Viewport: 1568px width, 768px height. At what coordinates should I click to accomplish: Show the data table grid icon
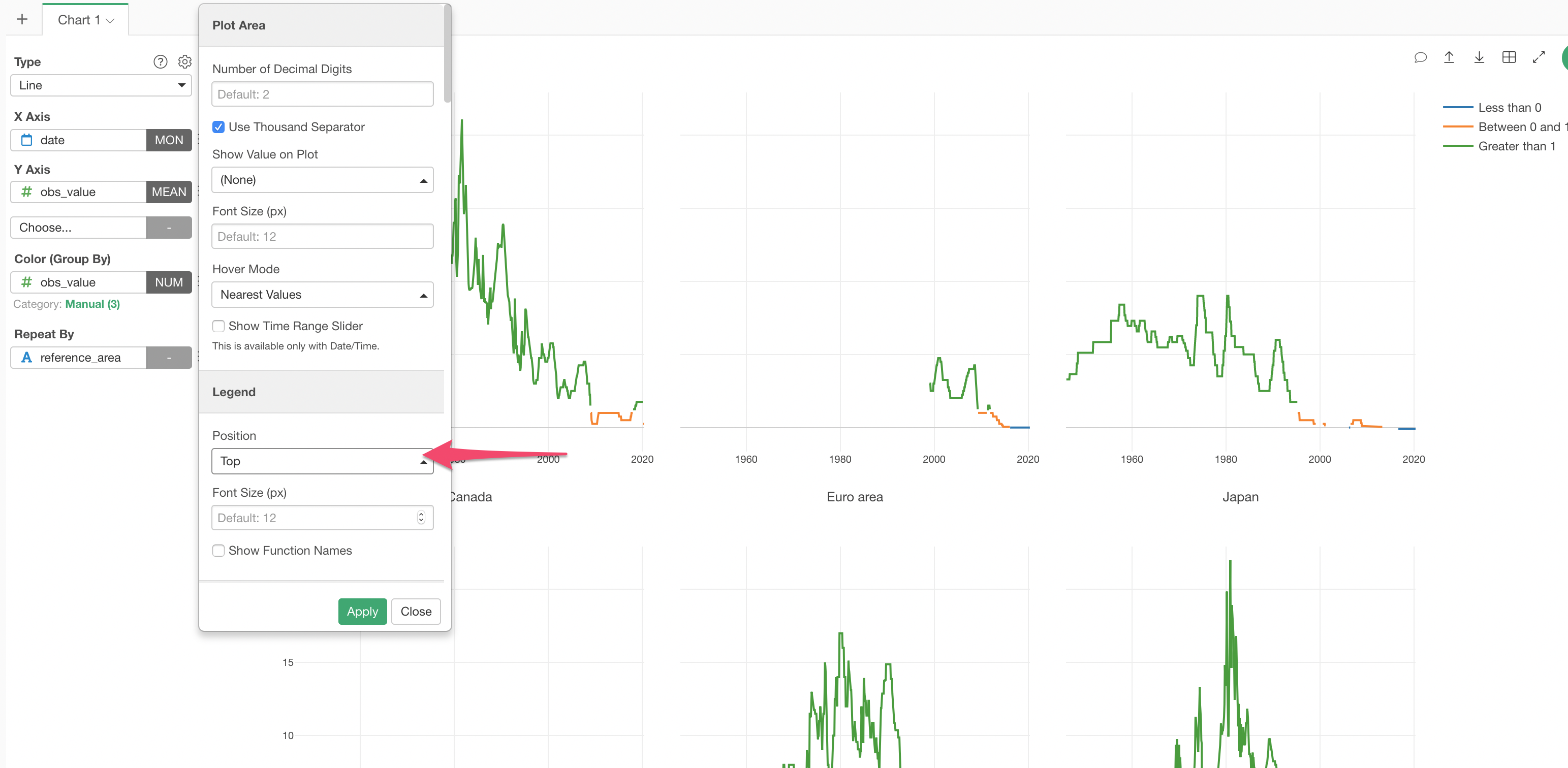coord(1509,57)
